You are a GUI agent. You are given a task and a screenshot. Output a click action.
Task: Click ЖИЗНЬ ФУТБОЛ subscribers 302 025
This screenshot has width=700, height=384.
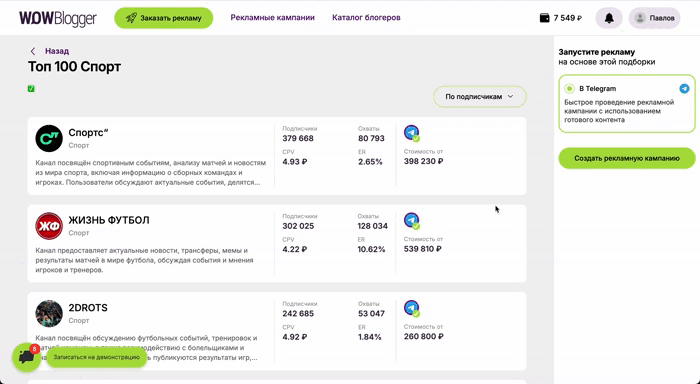298,226
